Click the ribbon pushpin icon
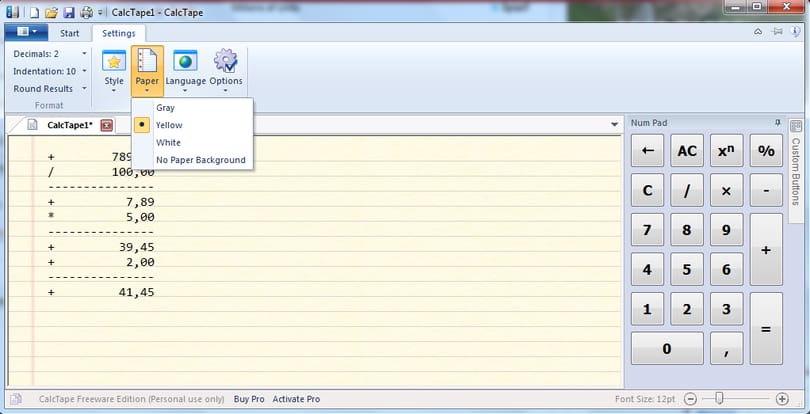 pos(776,32)
